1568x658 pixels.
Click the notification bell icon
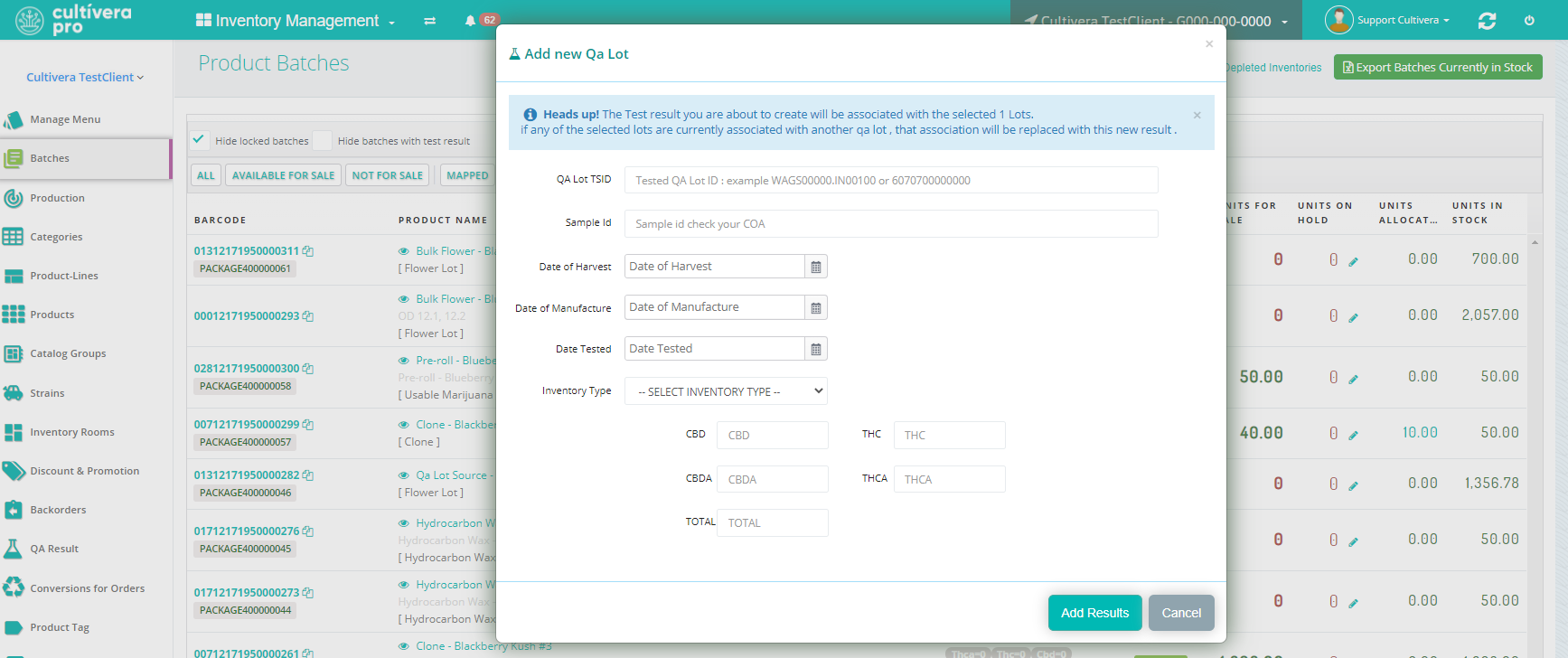(470, 21)
